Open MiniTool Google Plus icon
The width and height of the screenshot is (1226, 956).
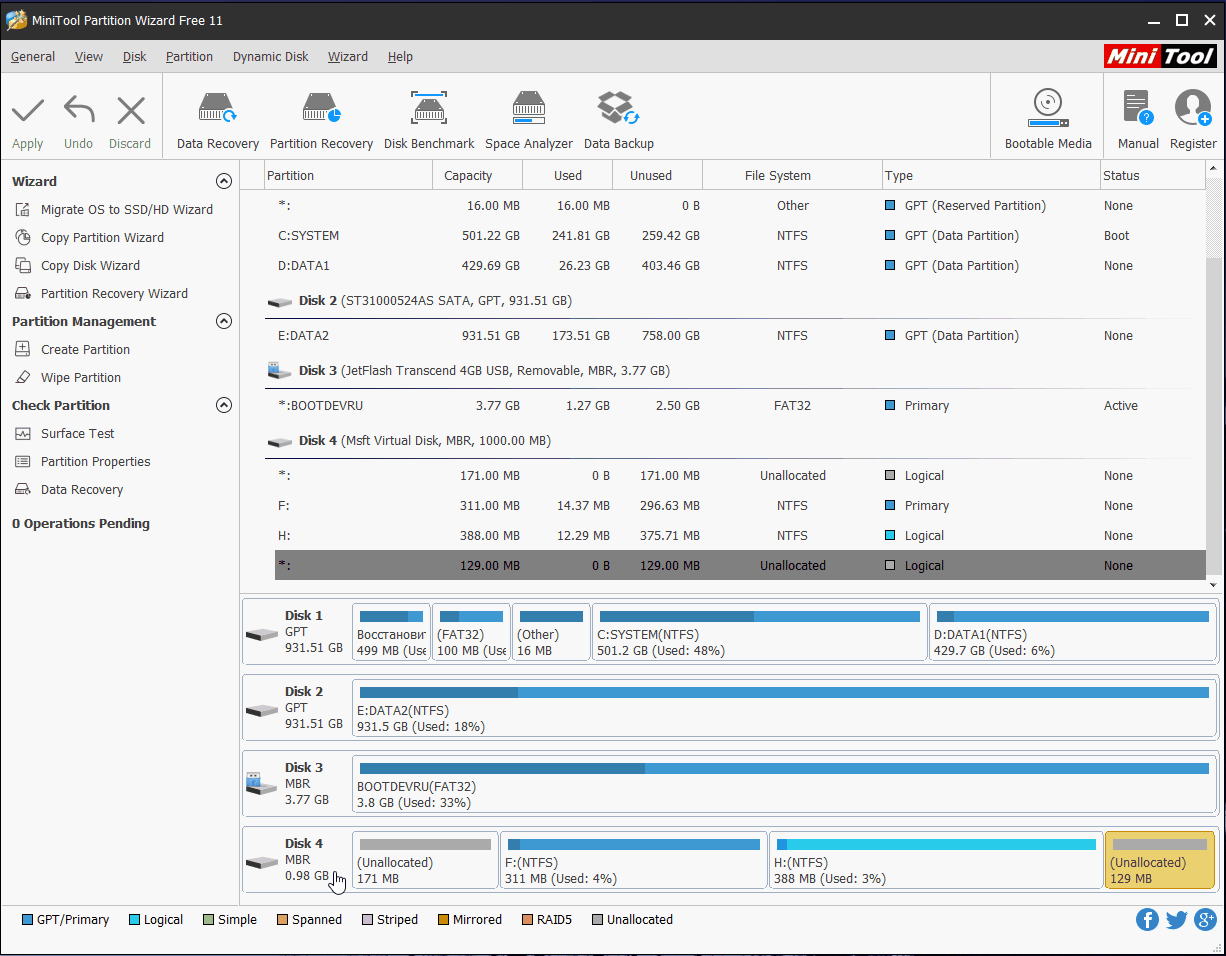[x=1206, y=920]
